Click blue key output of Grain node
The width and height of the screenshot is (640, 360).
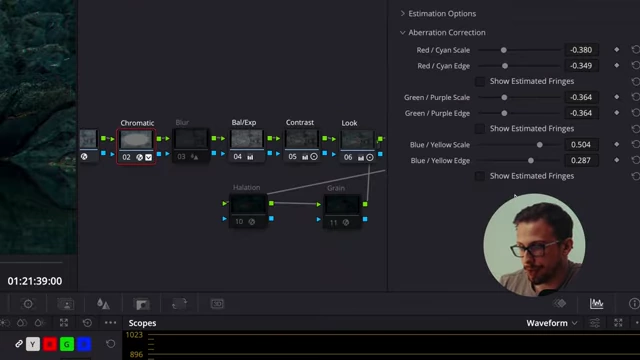(365, 219)
